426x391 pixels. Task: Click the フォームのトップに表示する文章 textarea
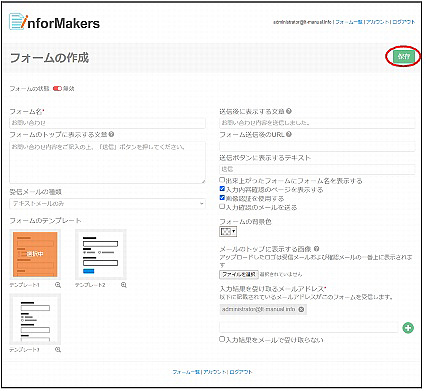pos(107,162)
